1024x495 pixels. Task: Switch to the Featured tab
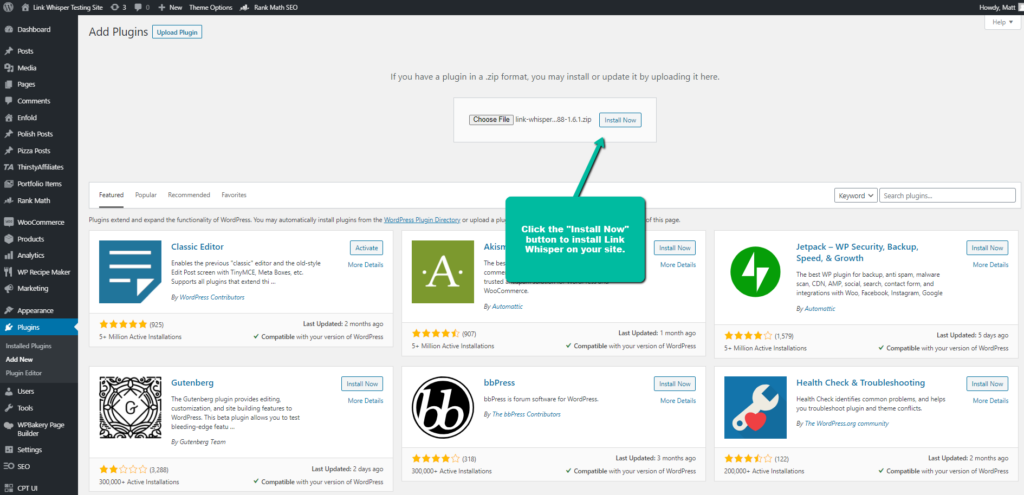pyautogui.click(x=111, y=195)
